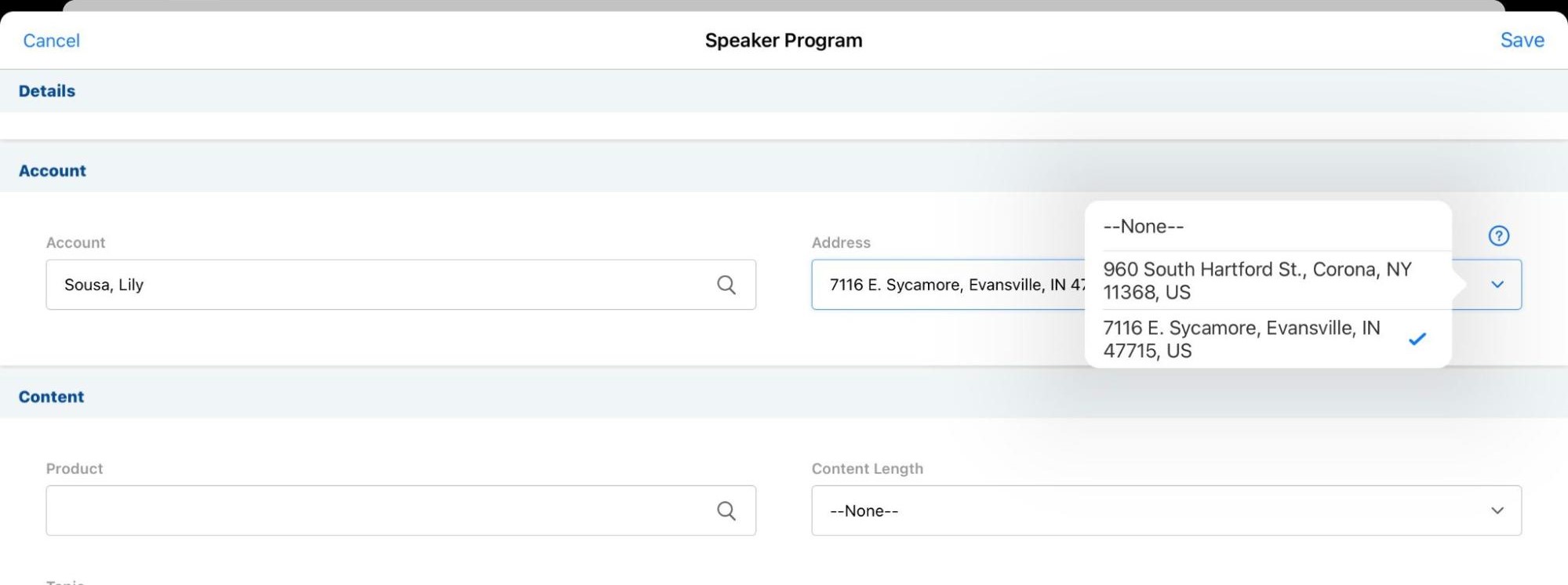1568x585 pixels.
Task: Click the Address field label
Action: point(841,243)
